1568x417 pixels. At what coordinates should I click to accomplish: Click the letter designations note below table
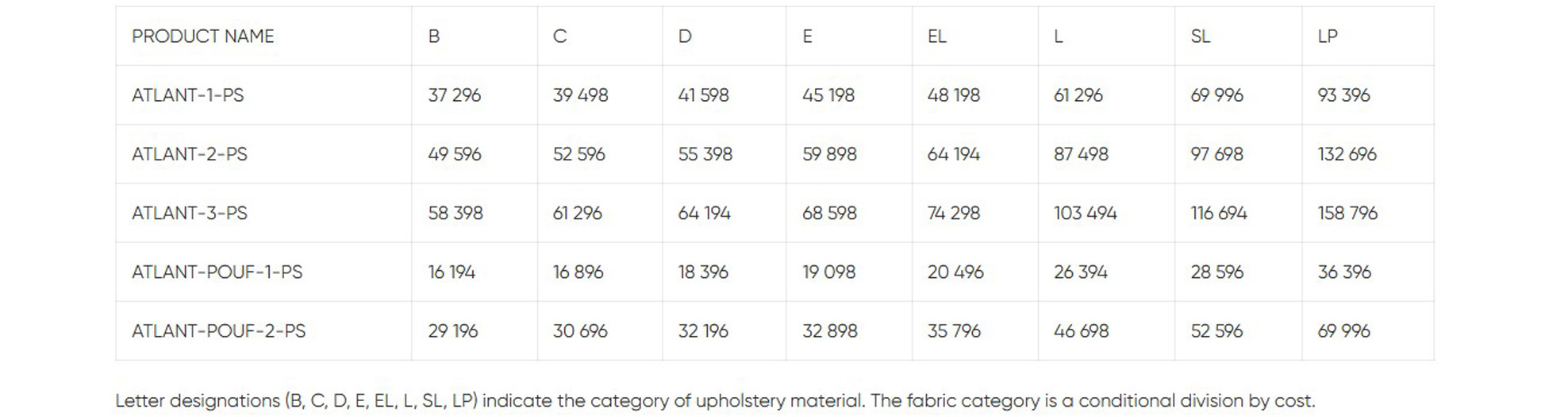714,400
